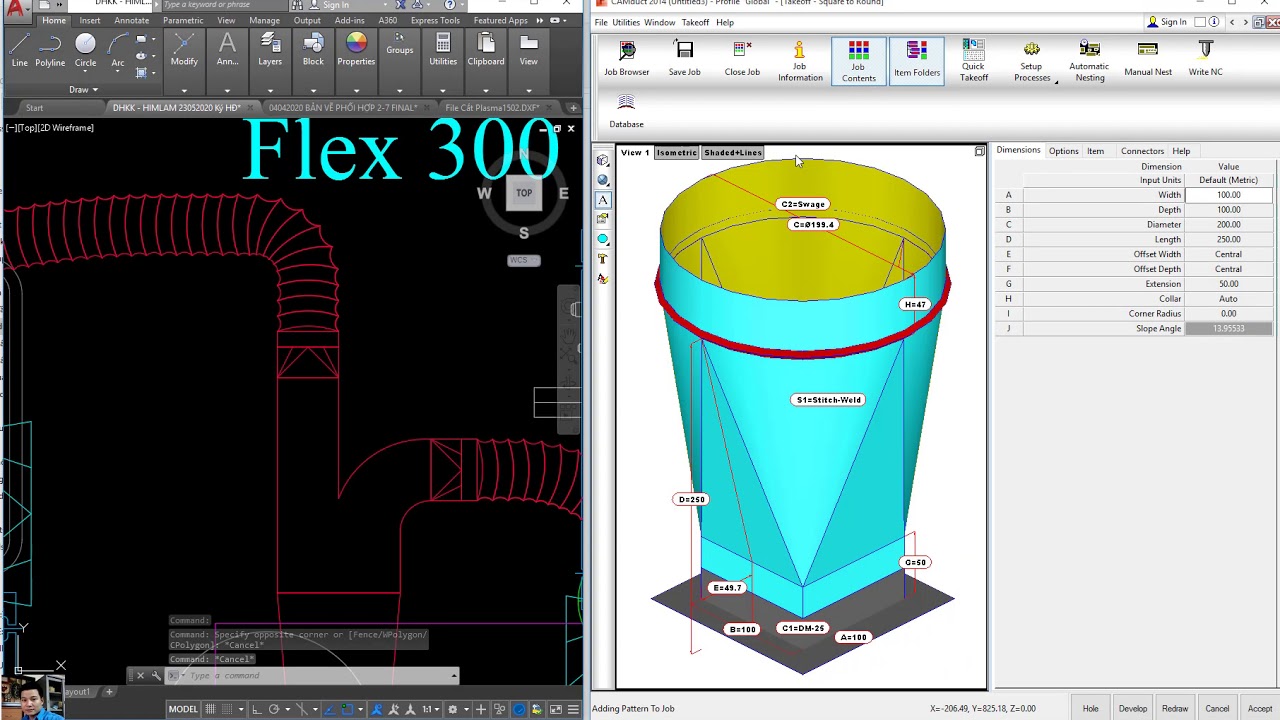Image resolution: width=1280 pixels, height=720 pixels.
Task: Toggle ortho mode in the AutoCAD status bar
Action: tap(257, 709)
